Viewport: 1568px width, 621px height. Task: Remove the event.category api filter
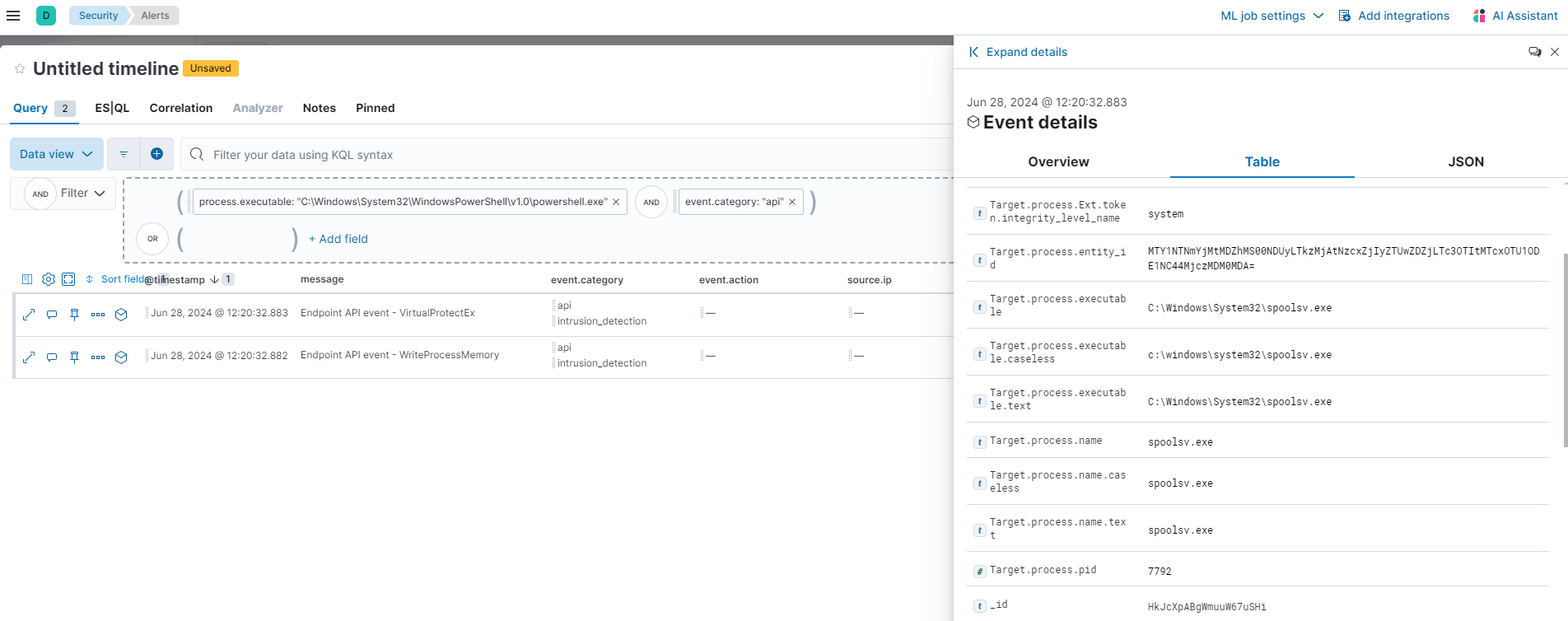[792, 202]
